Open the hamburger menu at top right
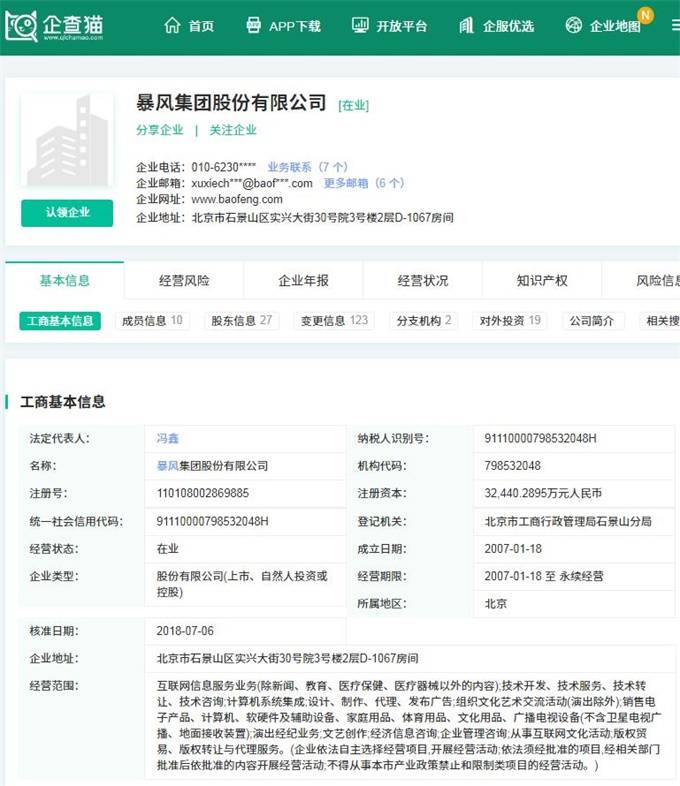Screen dimensions: 680x786 point(675,26)
